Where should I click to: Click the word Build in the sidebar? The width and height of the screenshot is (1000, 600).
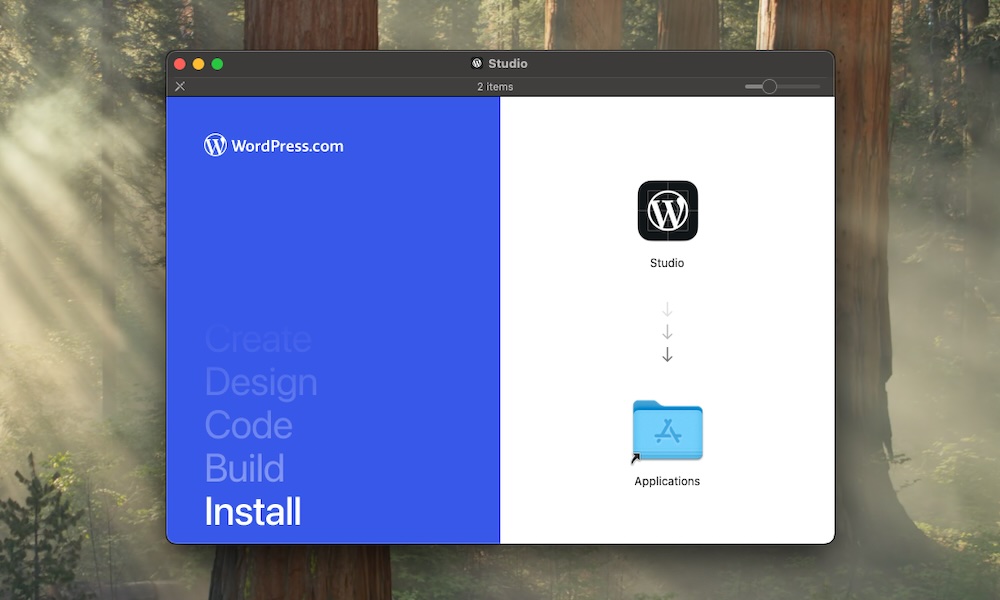click(244, 468)
